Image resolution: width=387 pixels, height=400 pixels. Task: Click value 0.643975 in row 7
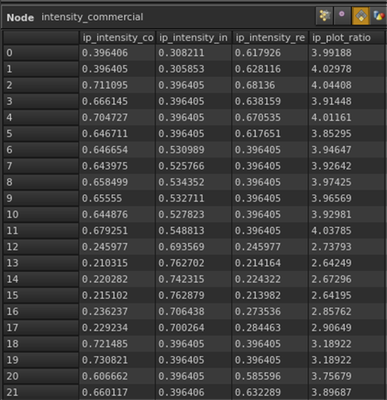tap(105, 166)
